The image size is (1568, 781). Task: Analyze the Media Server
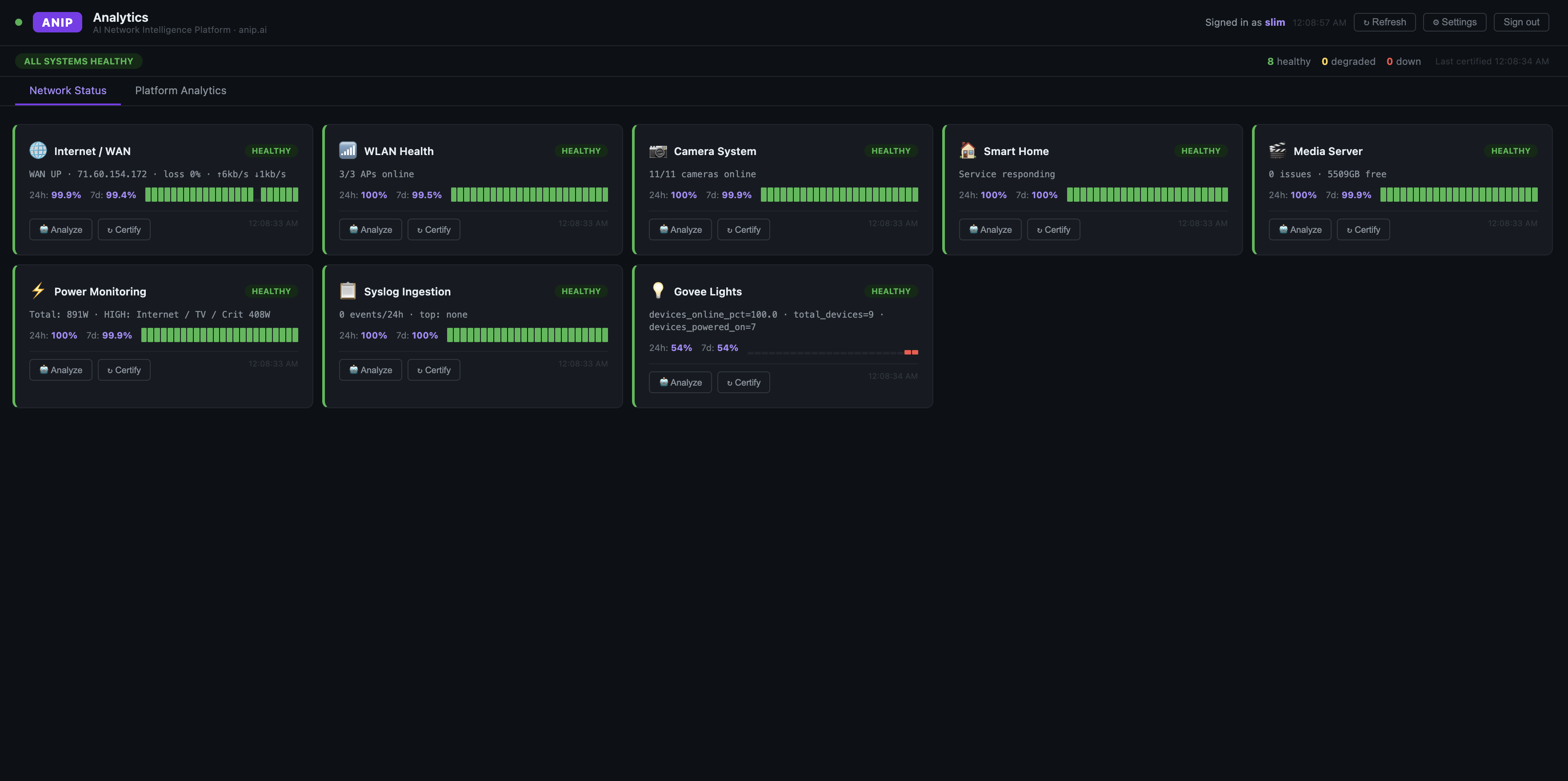coord(1300,230)
